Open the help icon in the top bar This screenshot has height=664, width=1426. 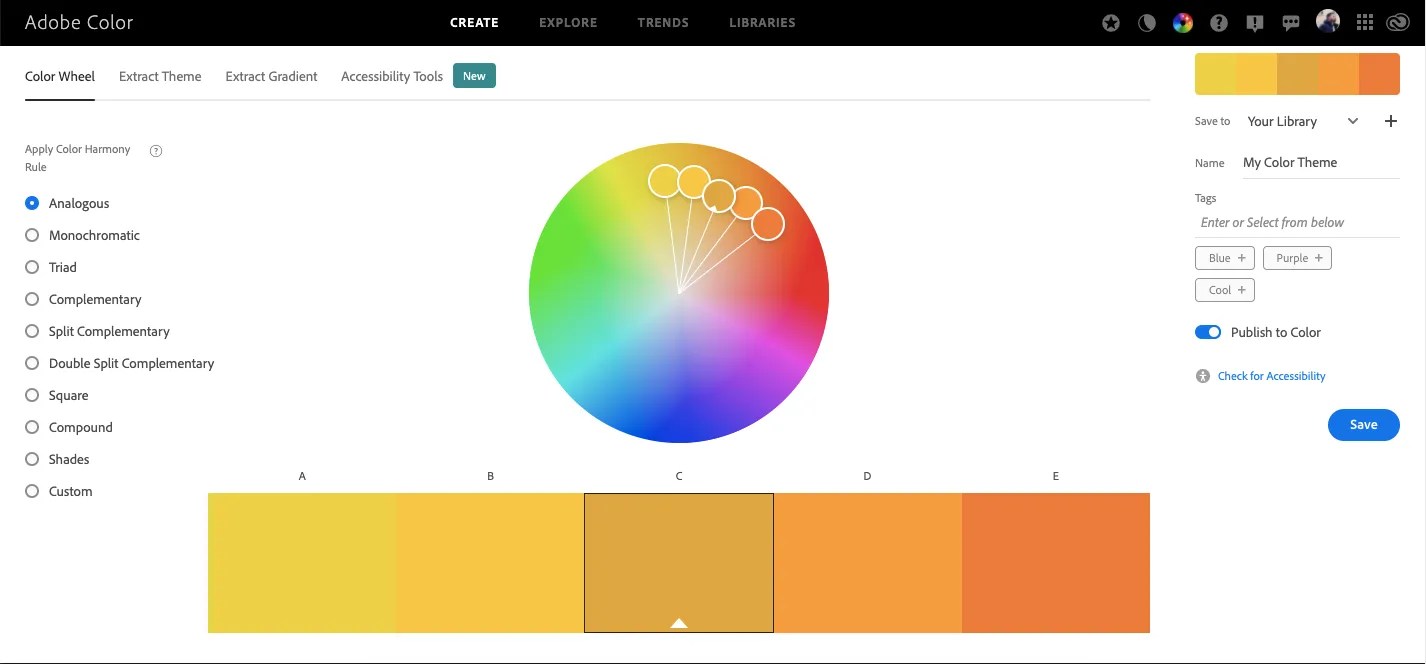coord(1219,21)
